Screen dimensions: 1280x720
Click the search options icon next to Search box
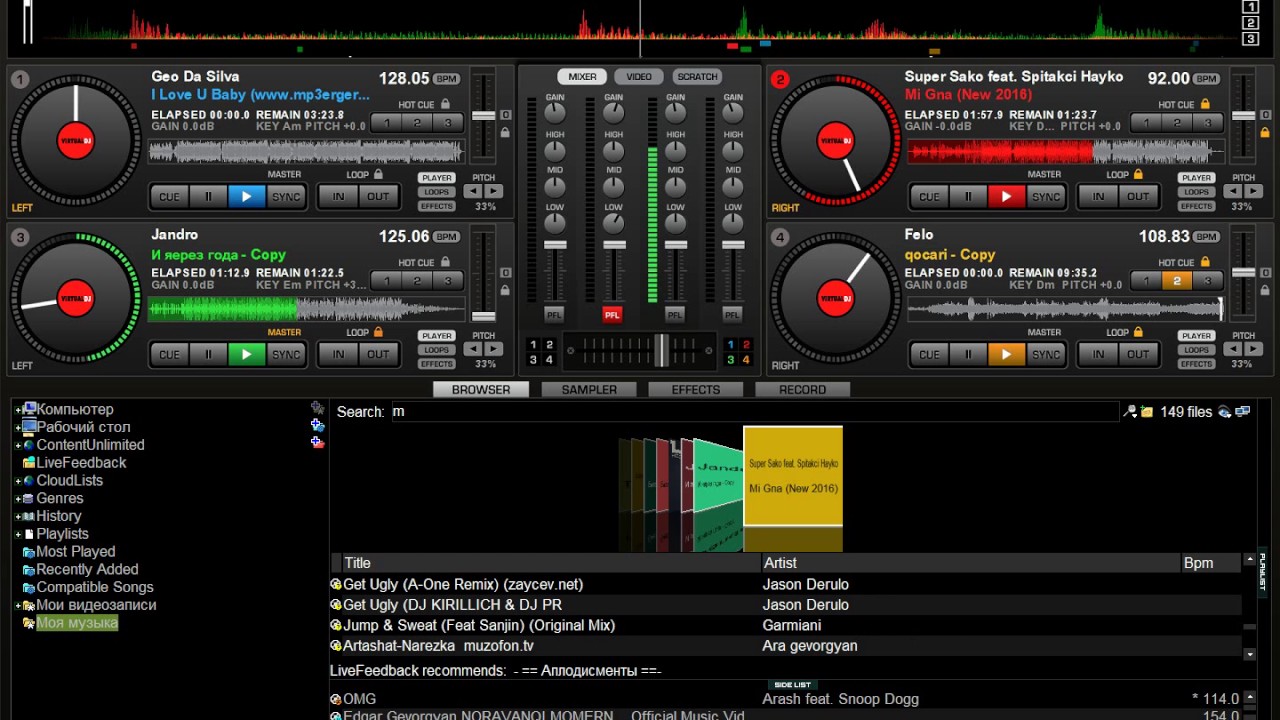click(x=1131, y=412)
